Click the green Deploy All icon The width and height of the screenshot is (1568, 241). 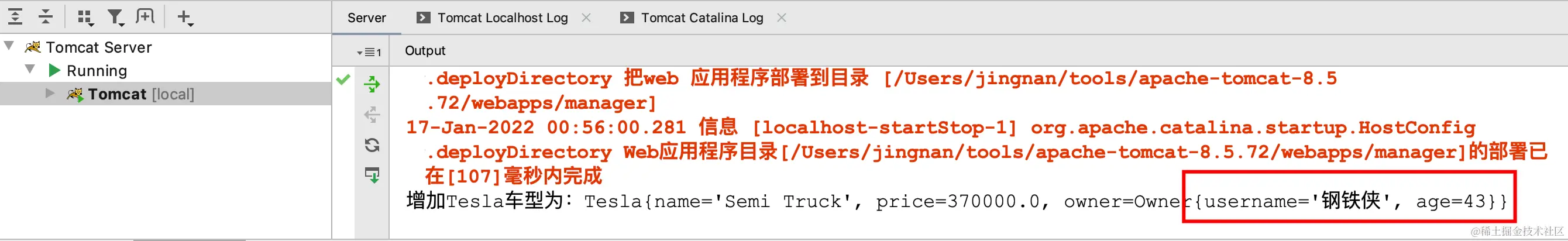pyautogui.click(x=372, y=84)
